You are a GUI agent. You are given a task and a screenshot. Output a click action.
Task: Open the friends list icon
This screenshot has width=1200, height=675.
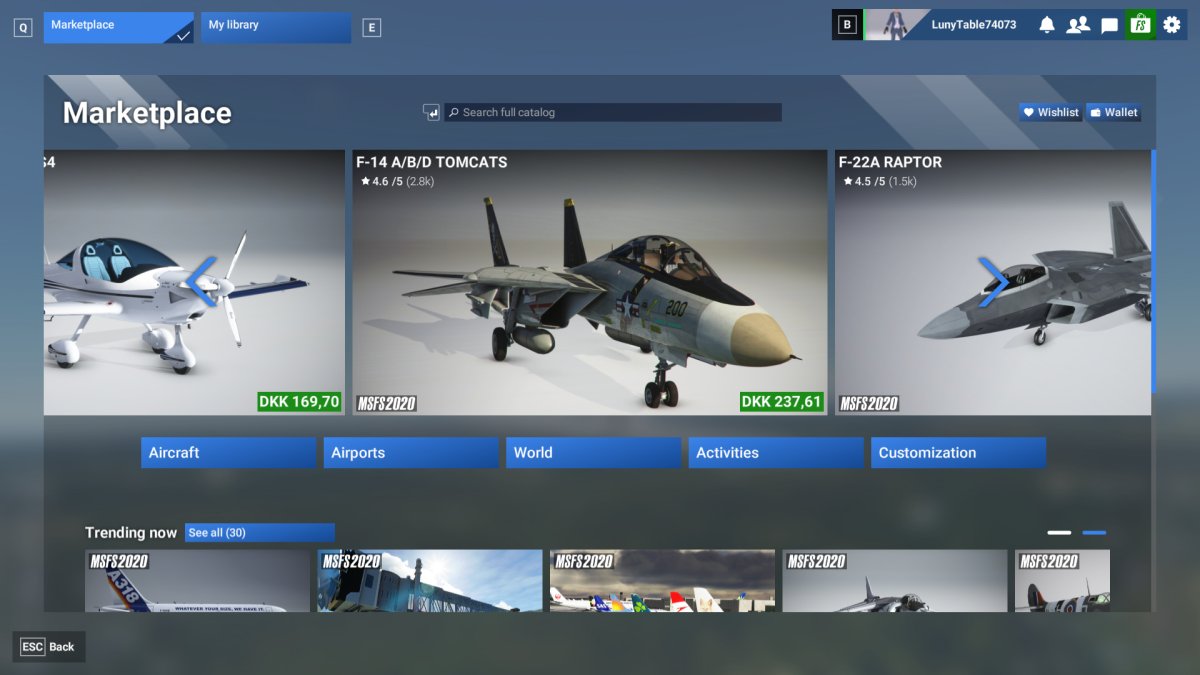tap(1078, 25)
